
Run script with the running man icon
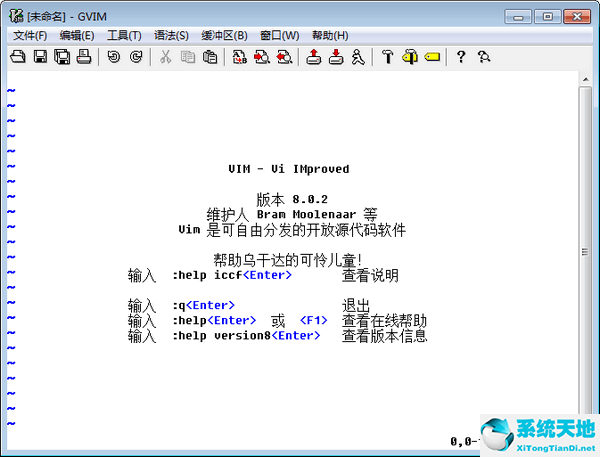358,57
